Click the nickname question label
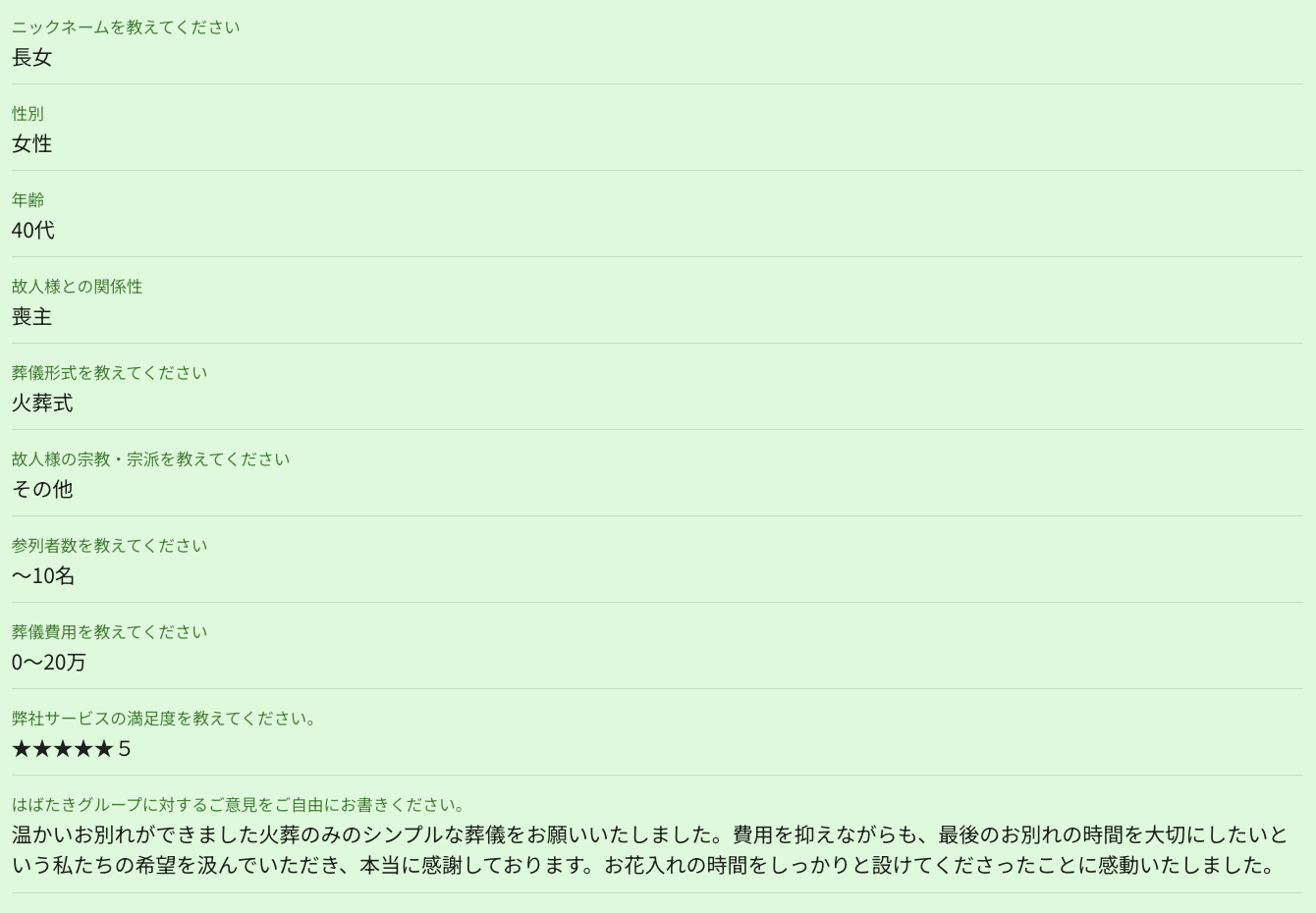The image size is (1316, 913). click(126, 27)
